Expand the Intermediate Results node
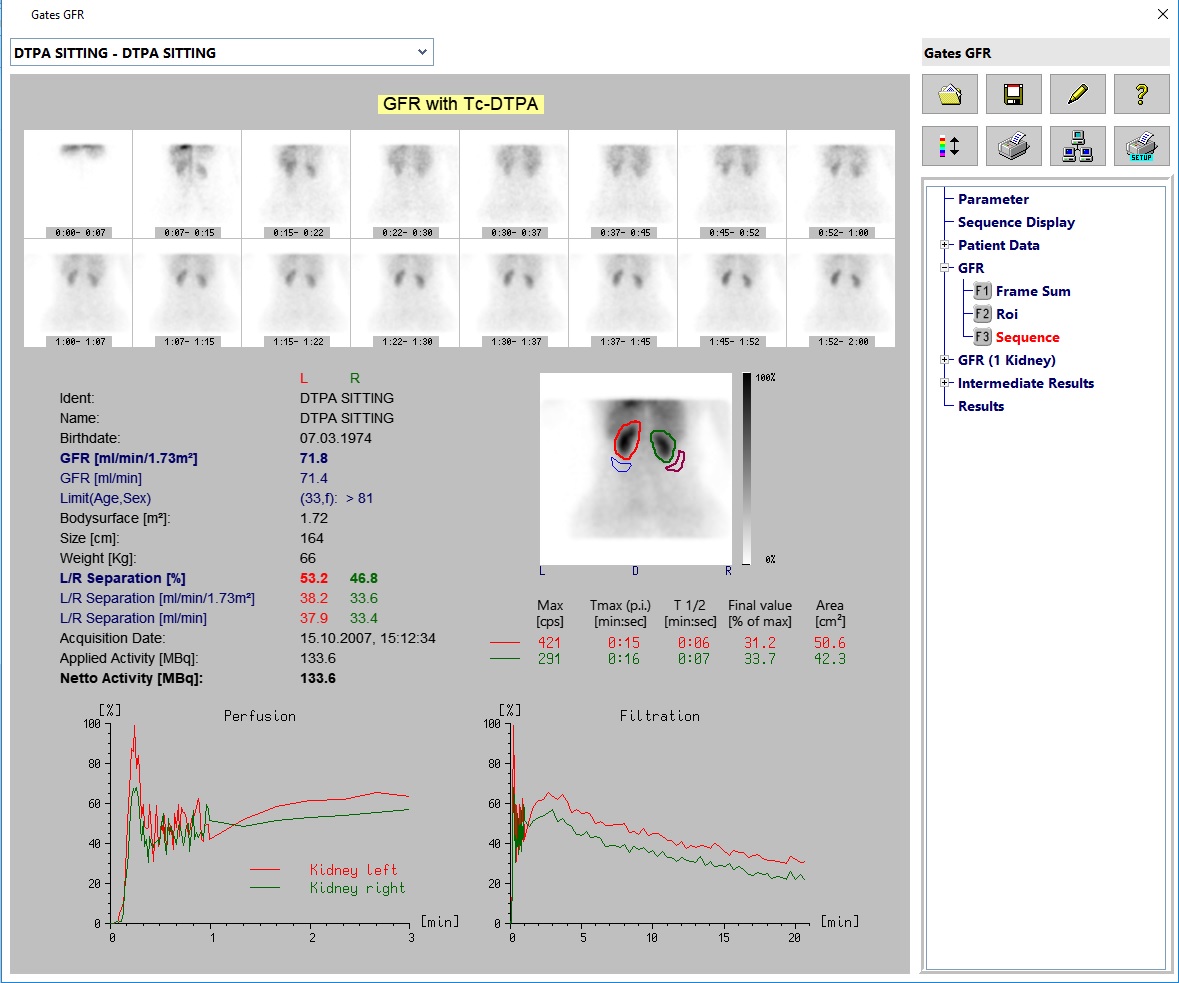This screenshot has width=1179, height=983. (x=945, y=383)
